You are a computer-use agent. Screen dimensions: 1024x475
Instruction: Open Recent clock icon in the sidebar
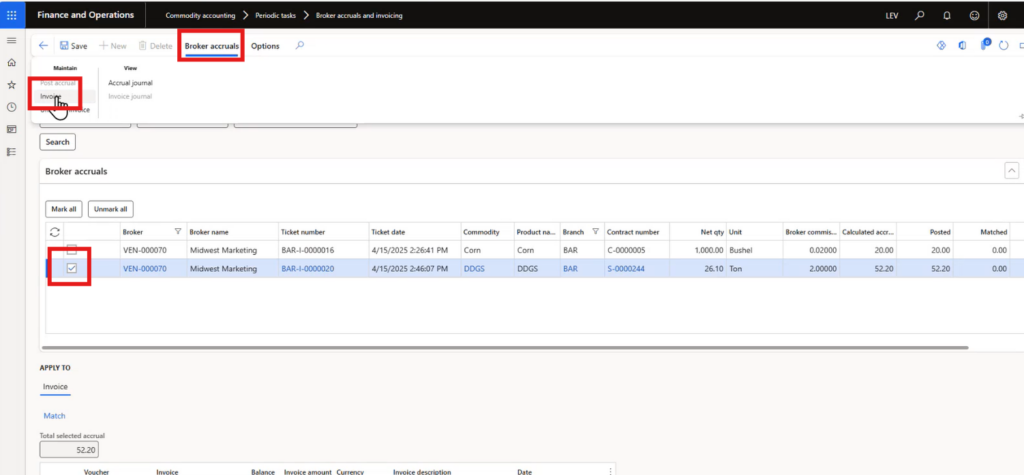tap(11, 107)
